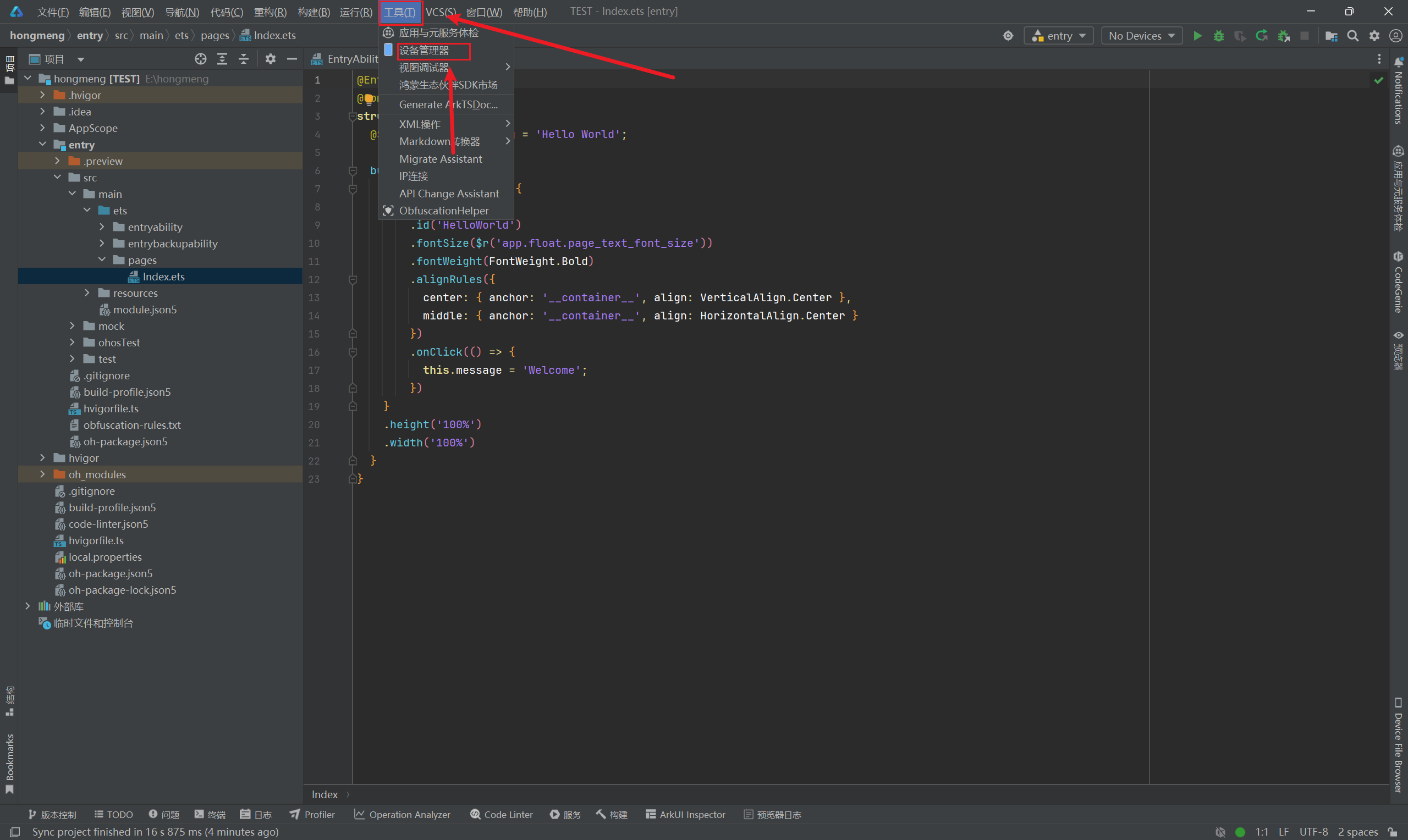Click the Debug bug icon

[x=1218, y=36]
